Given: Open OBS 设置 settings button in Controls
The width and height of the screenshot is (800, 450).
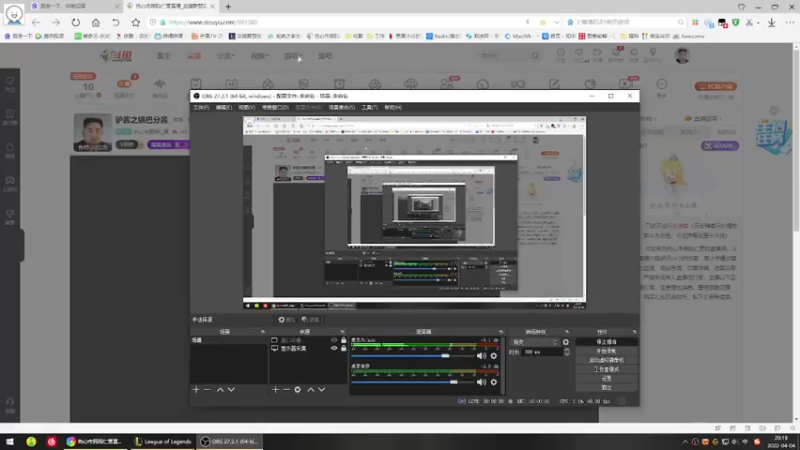Looking at the screenshot, I should pyautogui.click(x=606, y=379).
